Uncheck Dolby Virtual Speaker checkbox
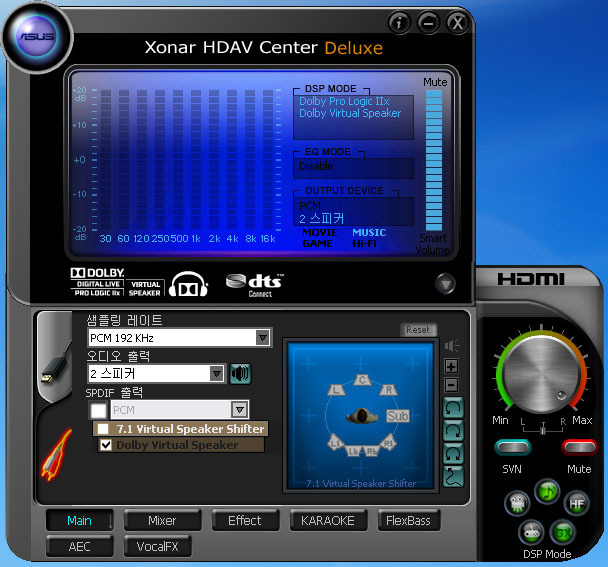This screenshot has width=608, height=567. coord(106,445)
